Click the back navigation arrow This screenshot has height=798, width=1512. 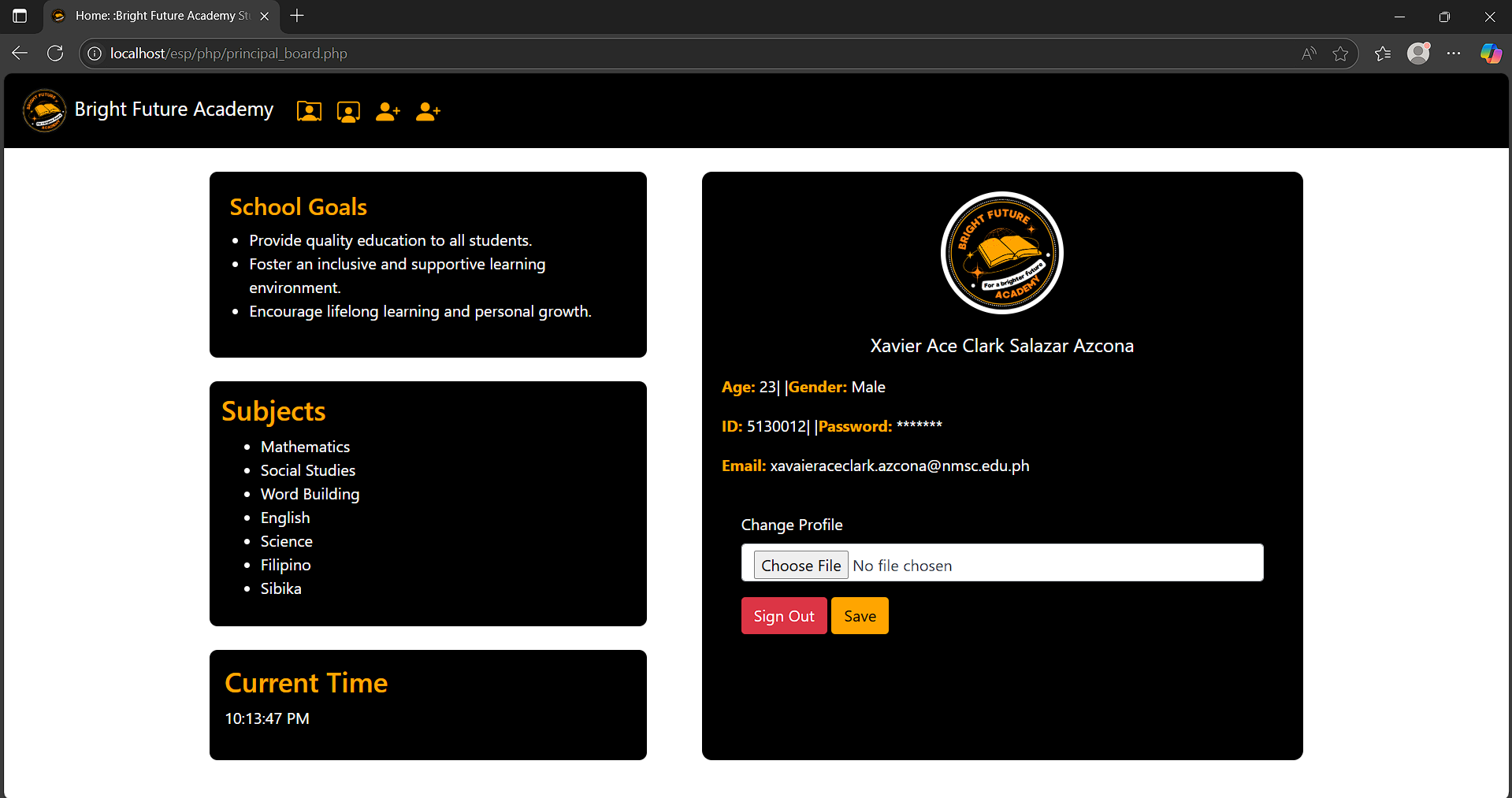19,53
